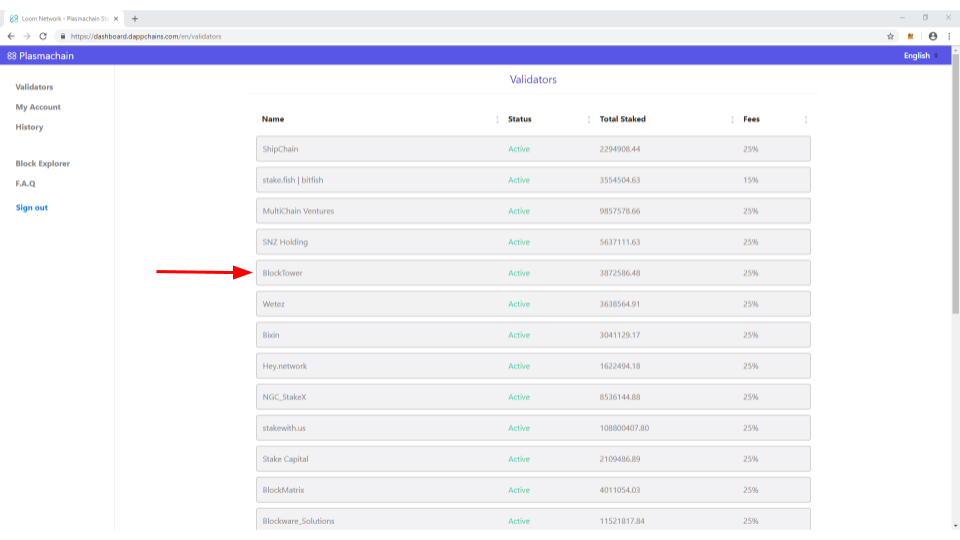Click Active status of BlockTower row

519,273
